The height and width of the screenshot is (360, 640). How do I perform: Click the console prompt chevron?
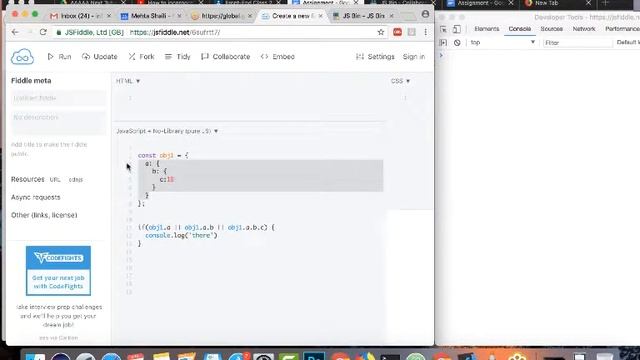441,55
